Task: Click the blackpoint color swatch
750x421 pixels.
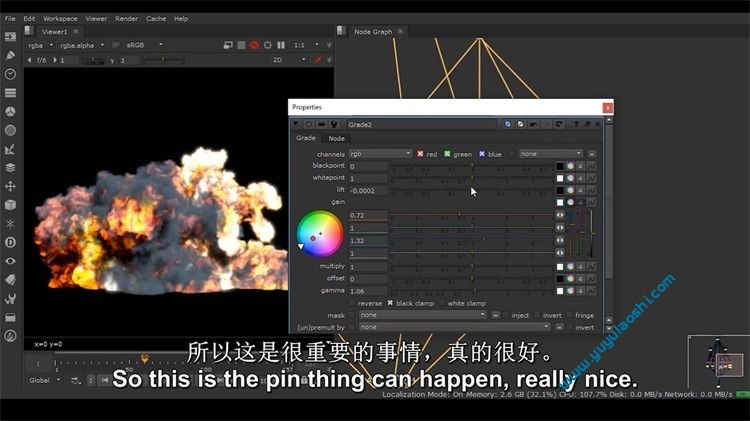Action: pyautogui.click(x=560, y=166)
